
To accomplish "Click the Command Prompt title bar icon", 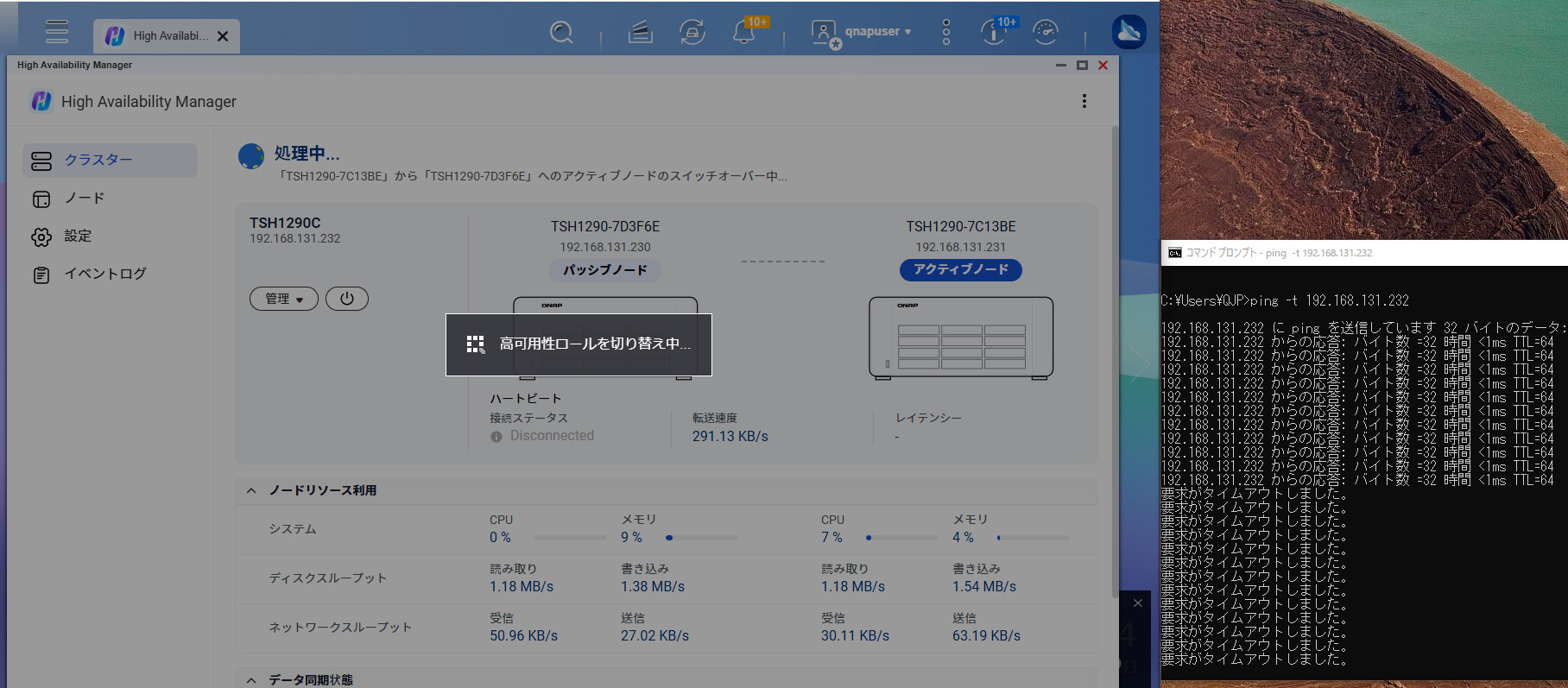I will (1174, 253).
